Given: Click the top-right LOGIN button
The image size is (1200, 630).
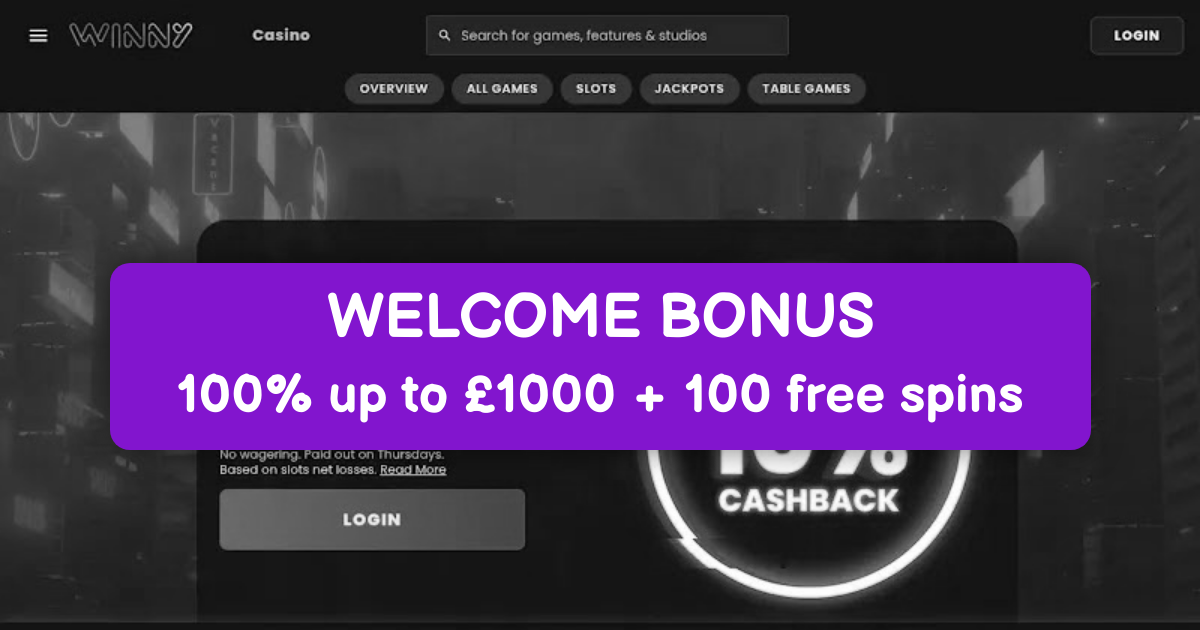Looking at the screenshot, I should point(1137,35).
